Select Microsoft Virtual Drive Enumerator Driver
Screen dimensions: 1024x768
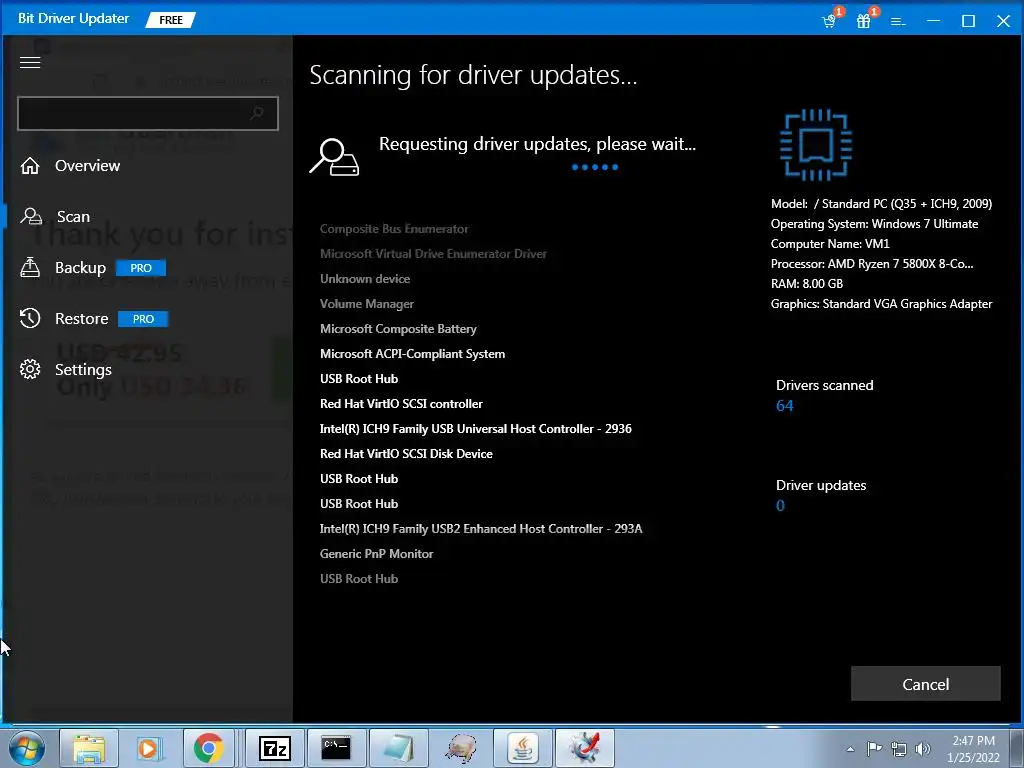433,253
